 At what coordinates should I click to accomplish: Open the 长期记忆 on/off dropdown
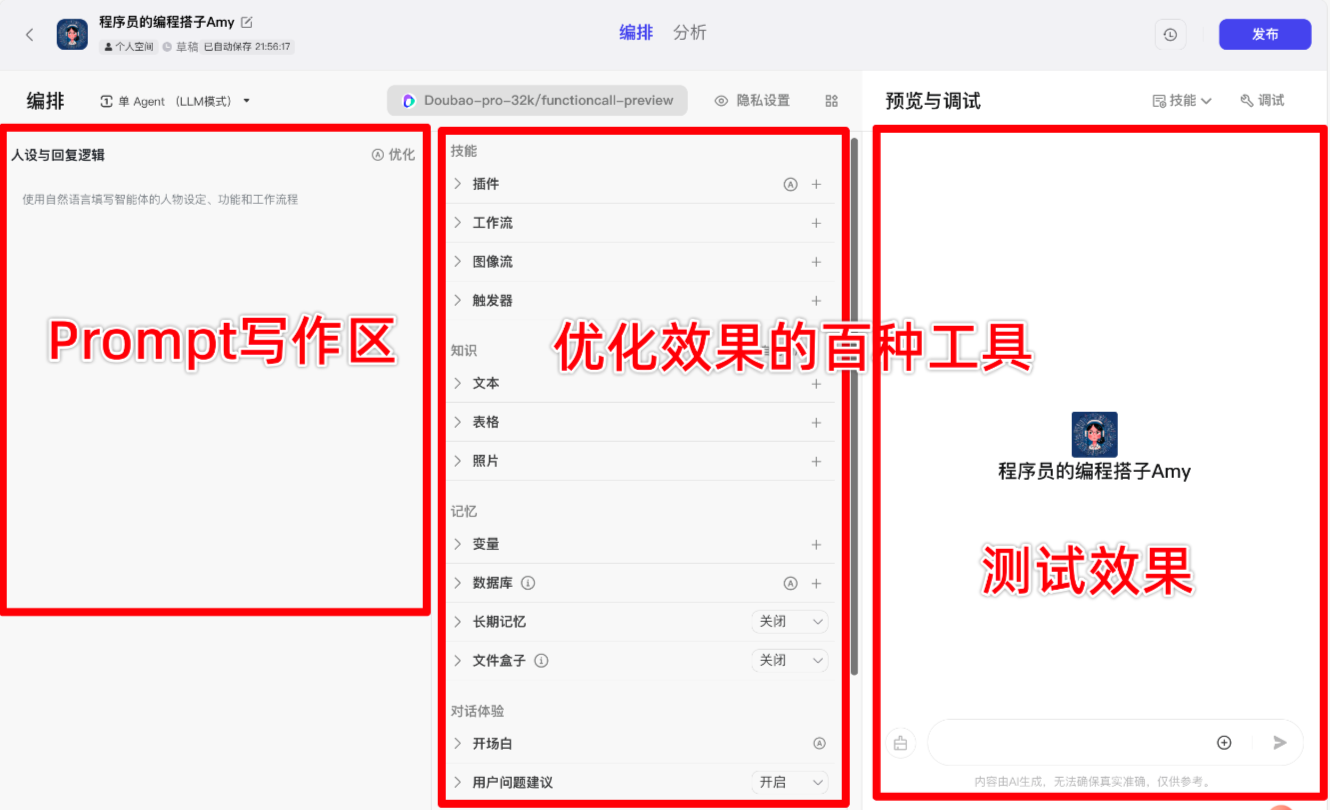coord(790,622)
